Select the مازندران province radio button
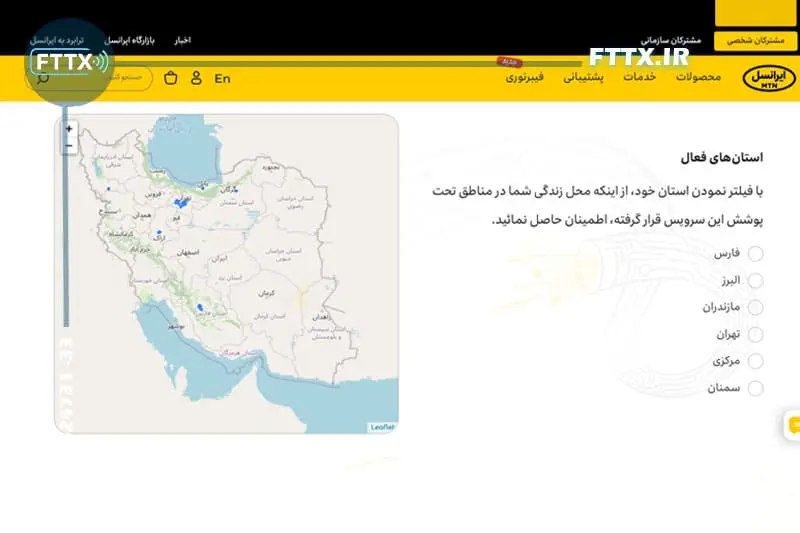Viewport: 800px width, 533px height. pyautogui.click(x=755, y=307)
